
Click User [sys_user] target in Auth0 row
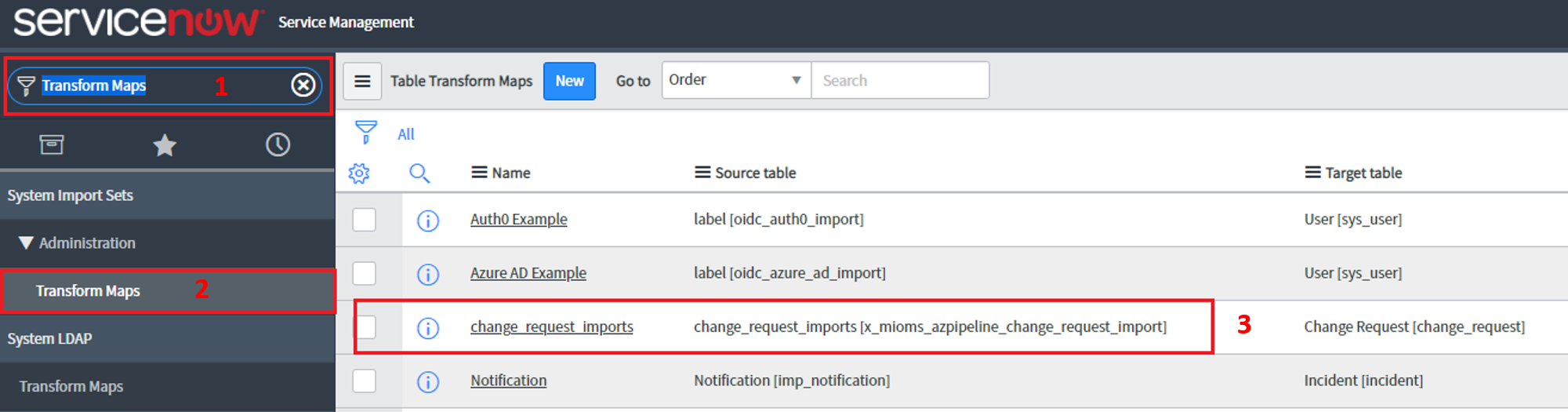click(x=1353, y=220)
